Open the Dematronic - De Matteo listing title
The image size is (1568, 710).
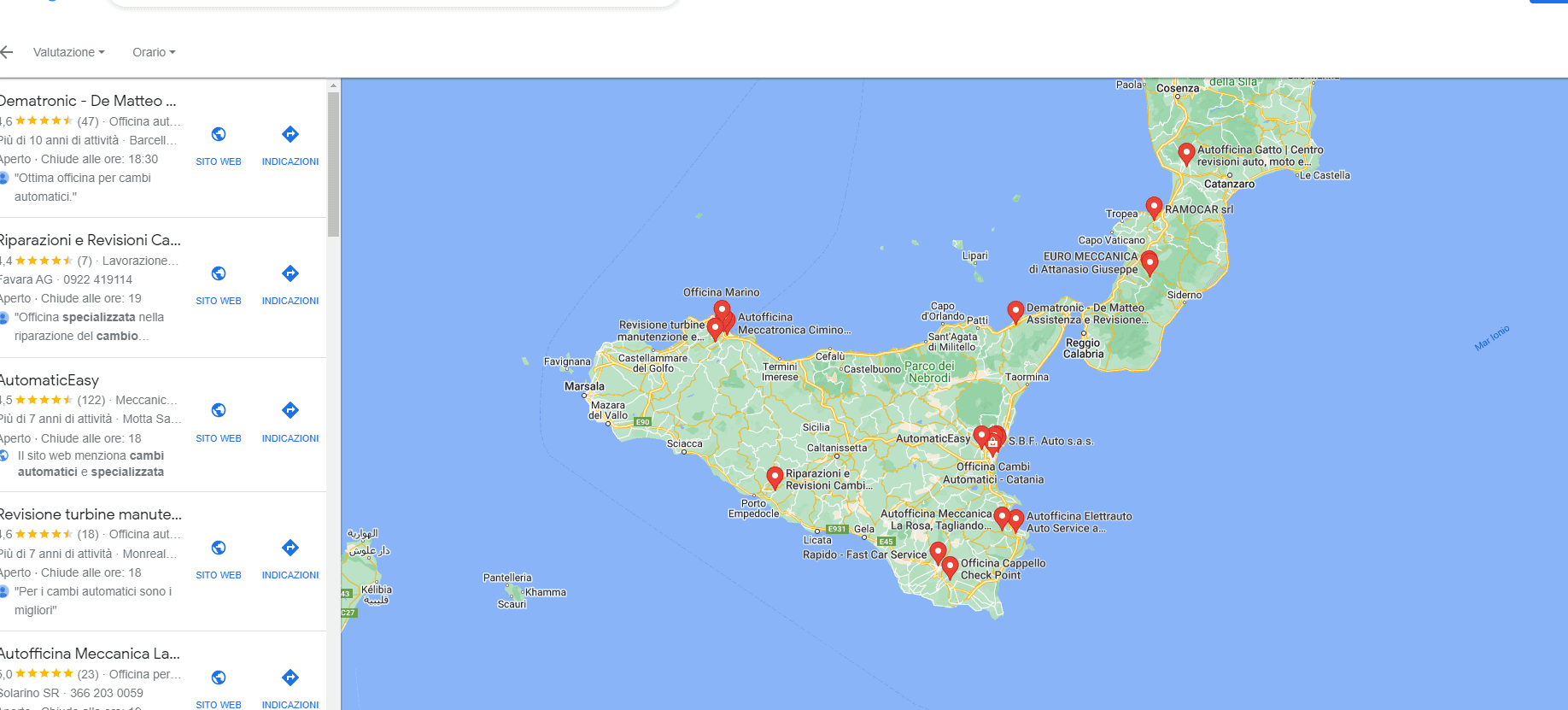(x=87, y=101)
